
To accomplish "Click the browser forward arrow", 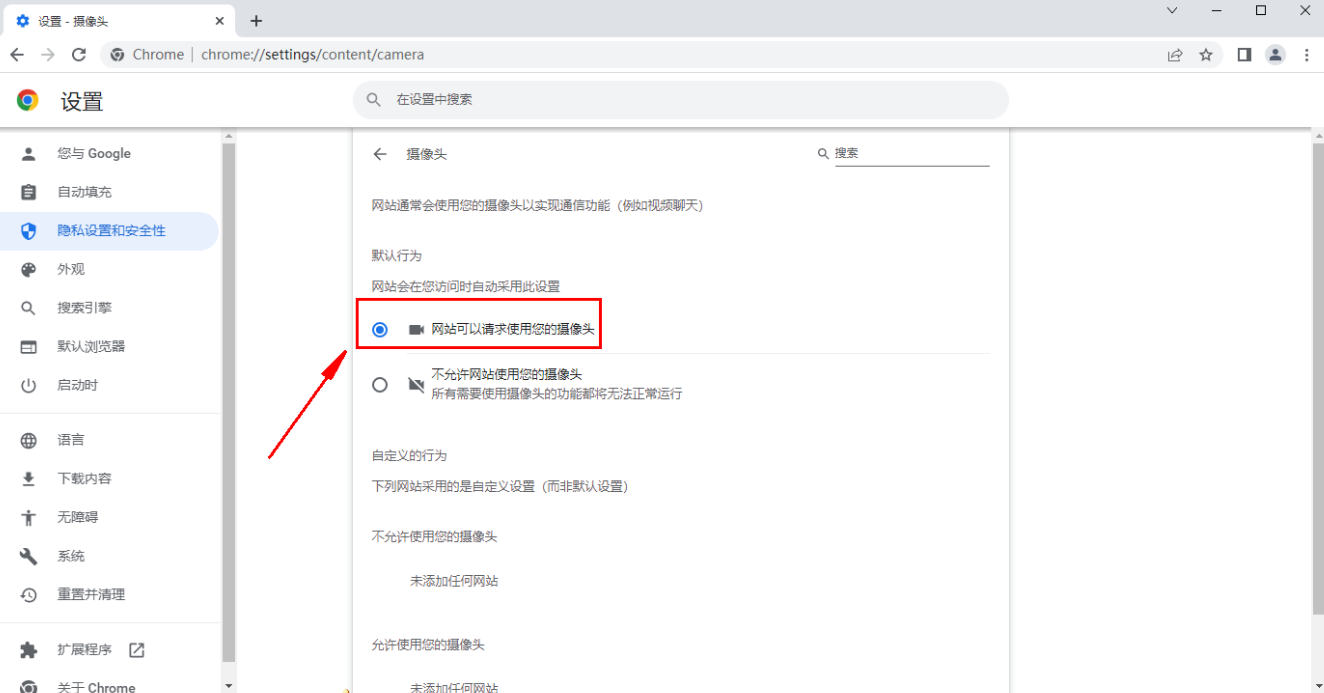I will coord(48,55).
